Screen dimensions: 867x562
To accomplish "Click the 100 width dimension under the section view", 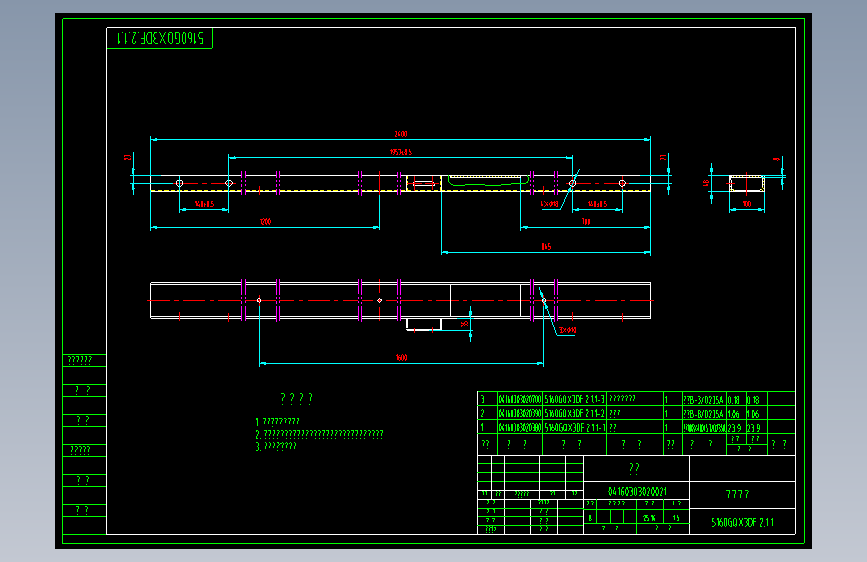I will (x=746, y=204).
